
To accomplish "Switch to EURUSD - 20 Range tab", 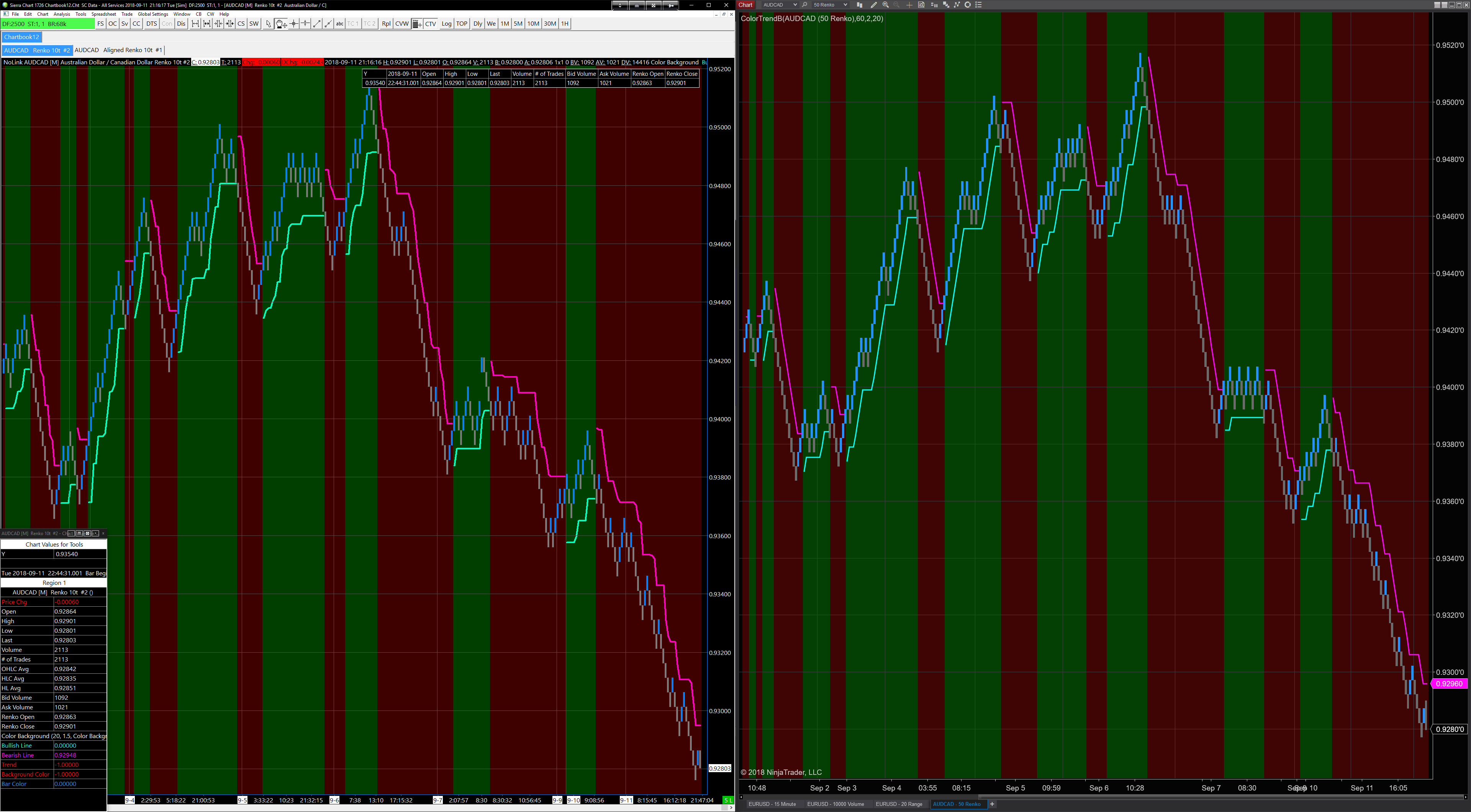I will pos(899,804).
